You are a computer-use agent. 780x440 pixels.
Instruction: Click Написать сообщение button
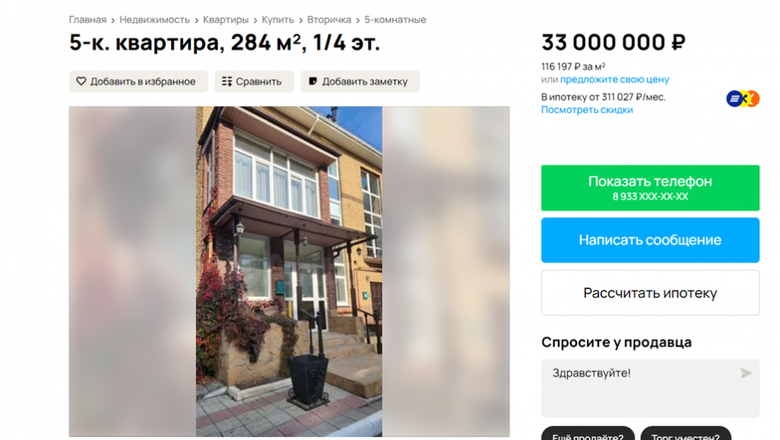pos(650,240)
